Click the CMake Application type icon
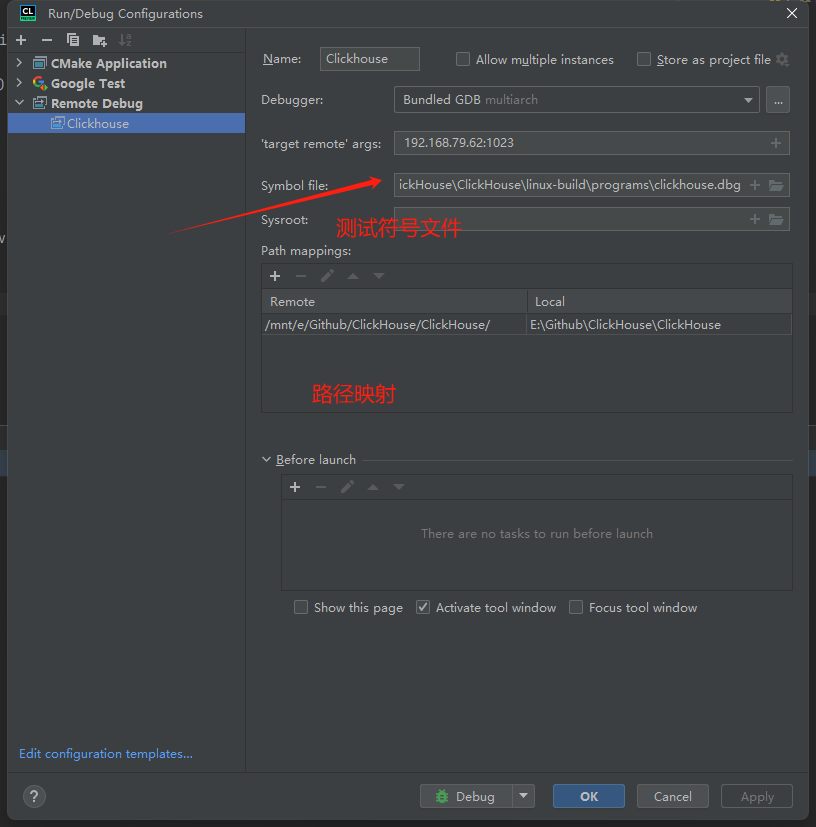Image resolution: width=816 pixels, height=827 pixels. coord(40,63)
